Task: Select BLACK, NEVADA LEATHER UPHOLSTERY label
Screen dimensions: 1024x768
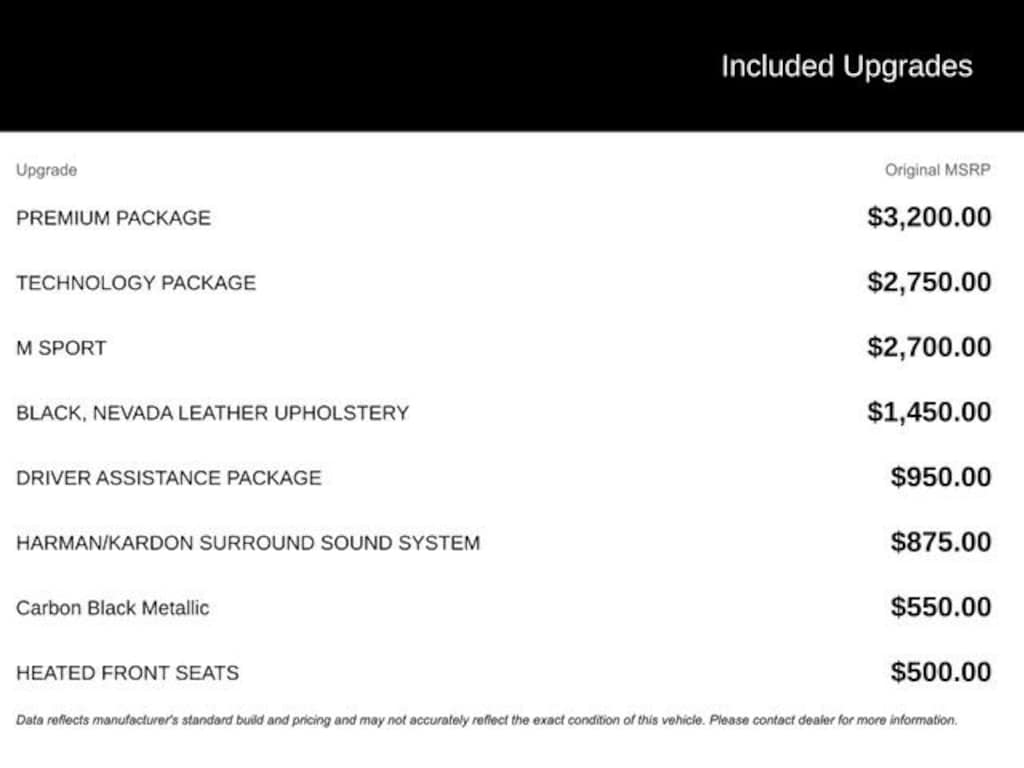Action: pyautogui.click(x=212, y=413)
